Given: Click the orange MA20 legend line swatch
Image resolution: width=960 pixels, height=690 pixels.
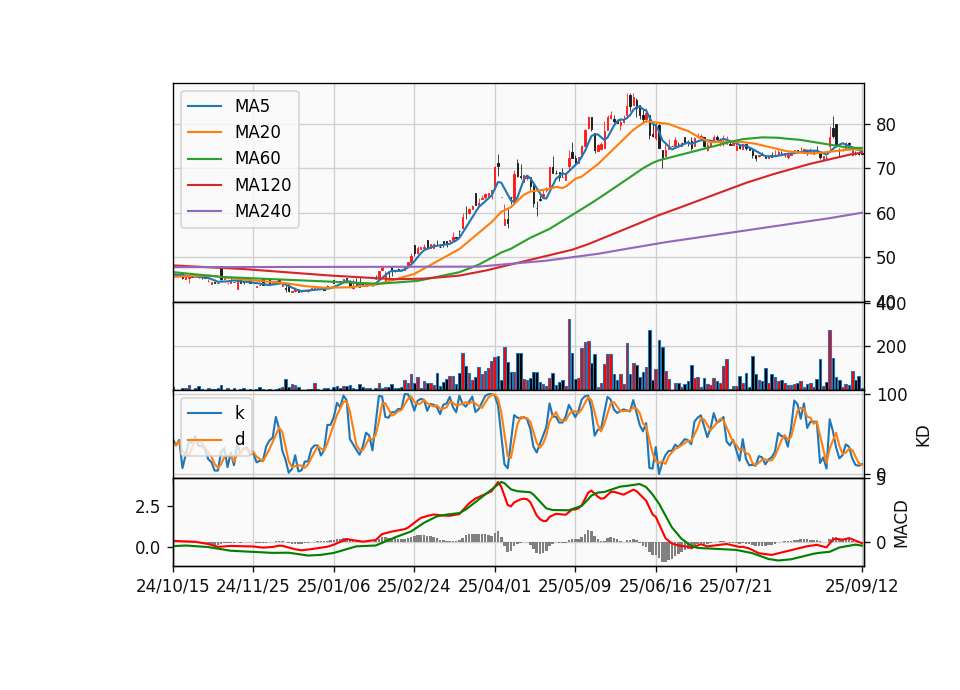Looking at the screenshot, I should tap(204, 132).
